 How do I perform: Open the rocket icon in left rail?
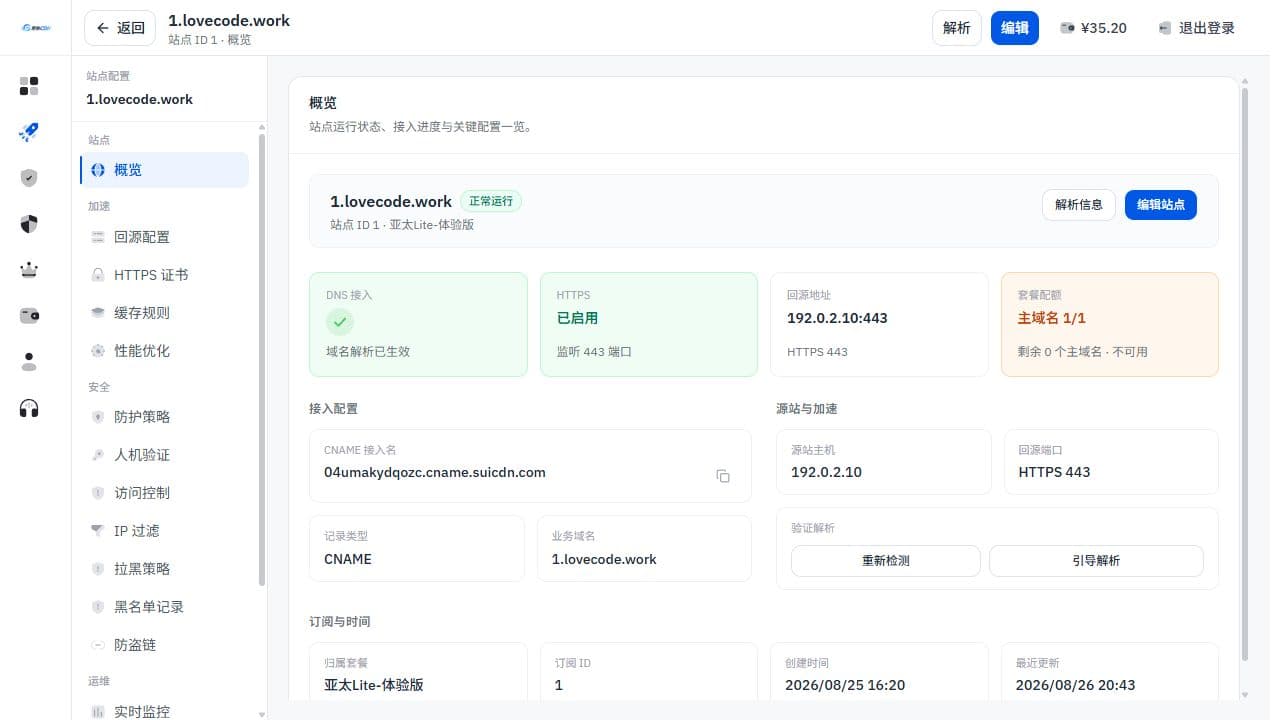(x=29, y=132)
